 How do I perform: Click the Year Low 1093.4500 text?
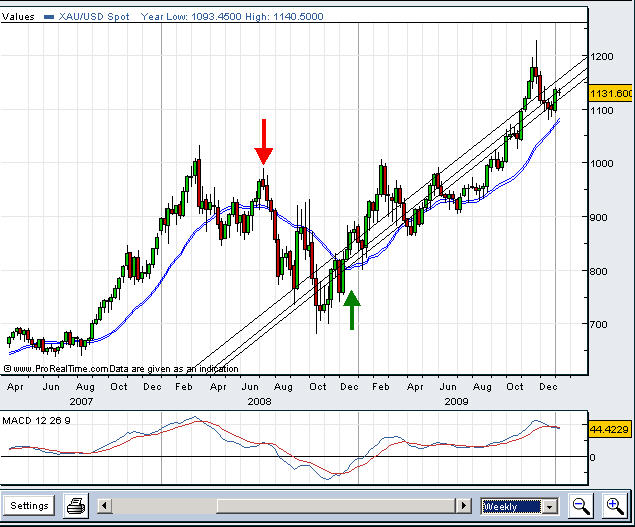click(x=191, y=17)
